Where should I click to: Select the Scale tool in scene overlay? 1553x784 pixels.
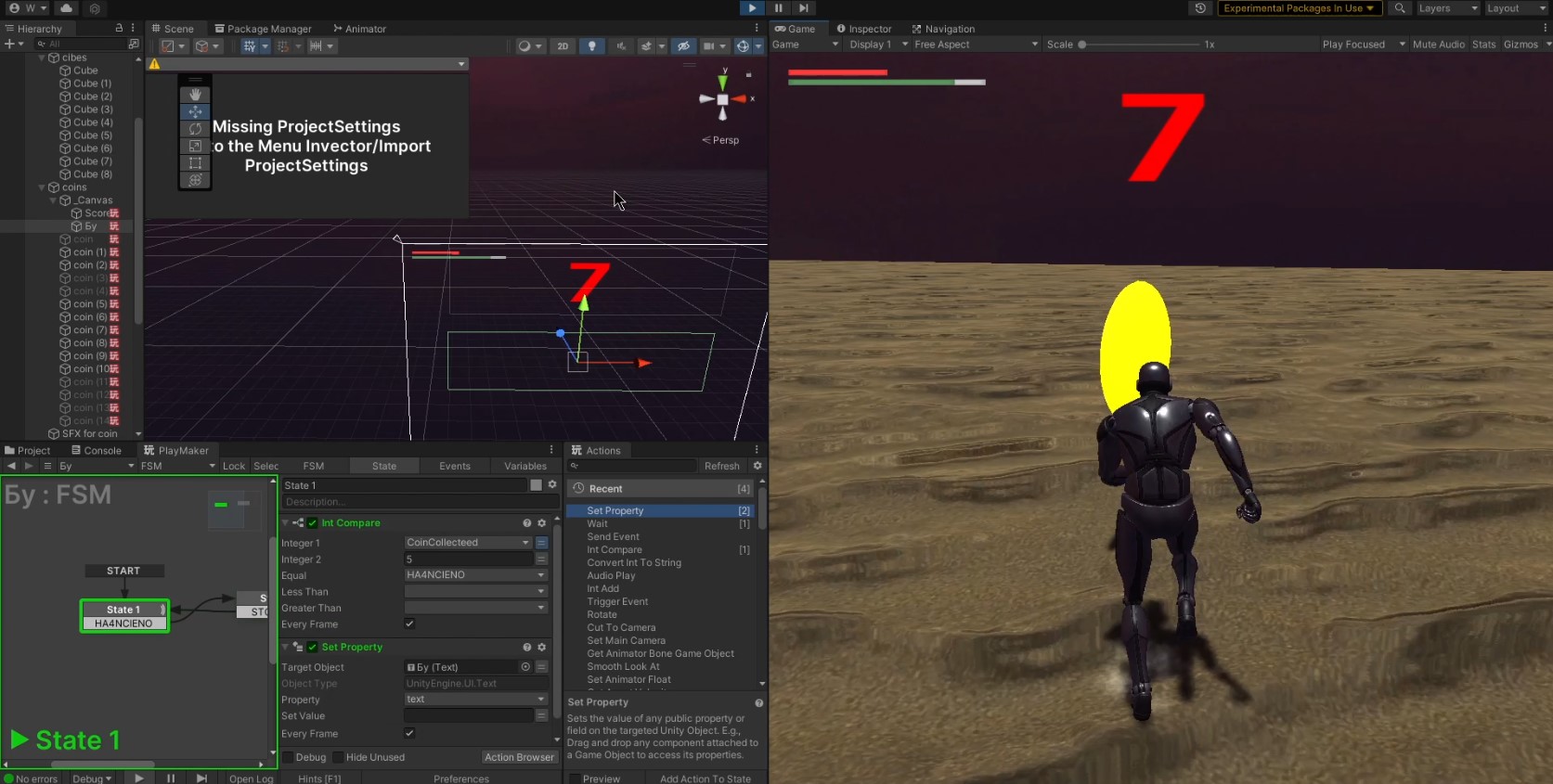pos(195,146)
